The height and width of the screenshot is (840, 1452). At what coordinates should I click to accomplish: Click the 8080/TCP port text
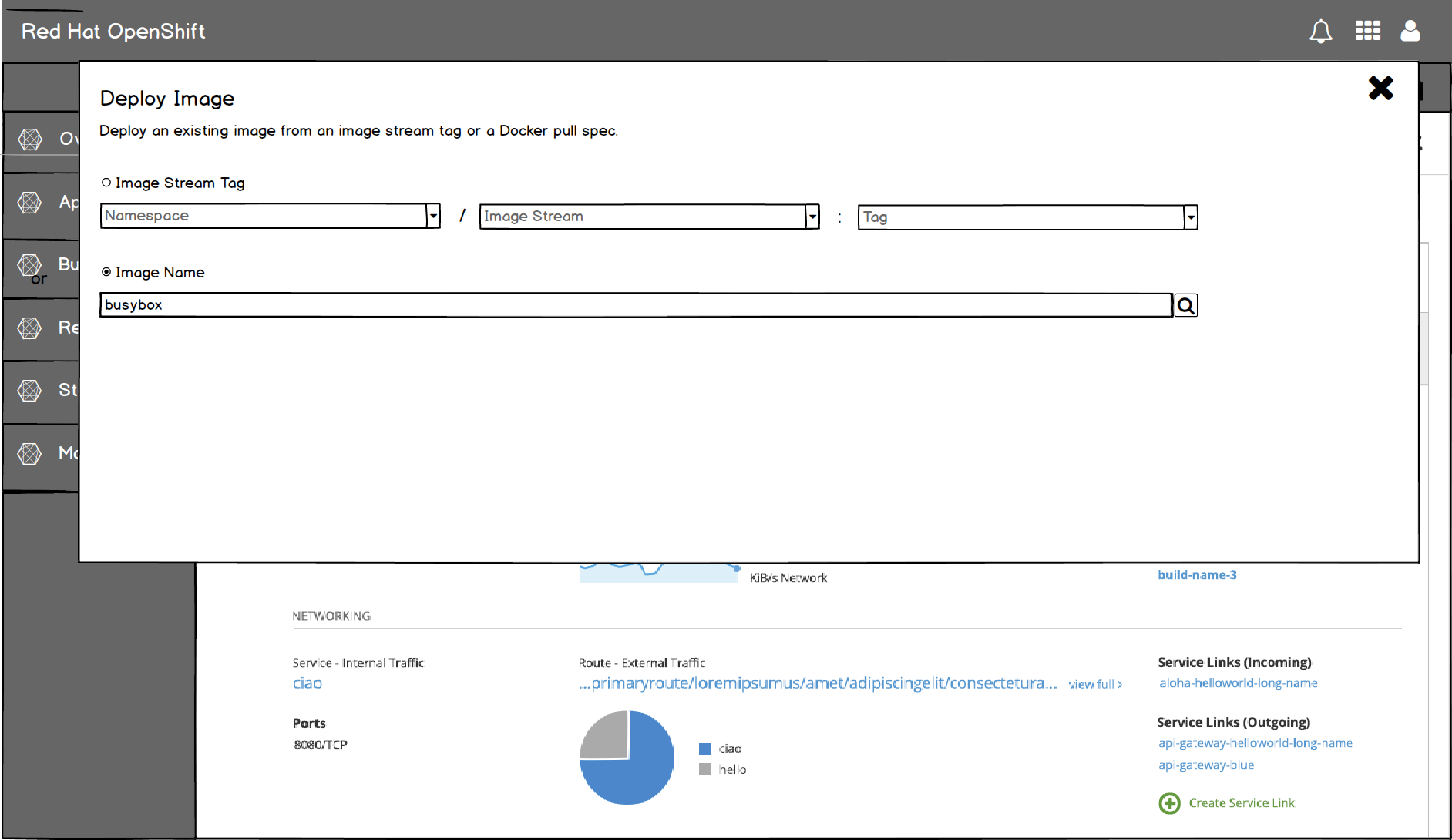(321, 744)
